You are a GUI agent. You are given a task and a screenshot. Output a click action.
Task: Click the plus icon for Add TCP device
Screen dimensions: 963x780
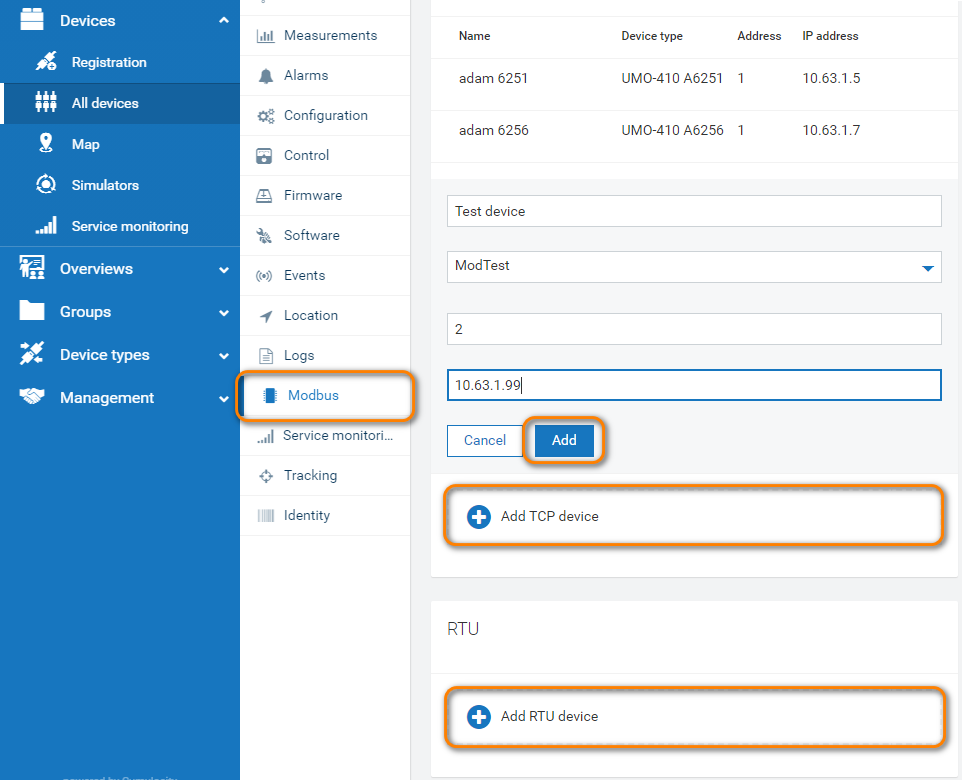(x=478, y=517)
